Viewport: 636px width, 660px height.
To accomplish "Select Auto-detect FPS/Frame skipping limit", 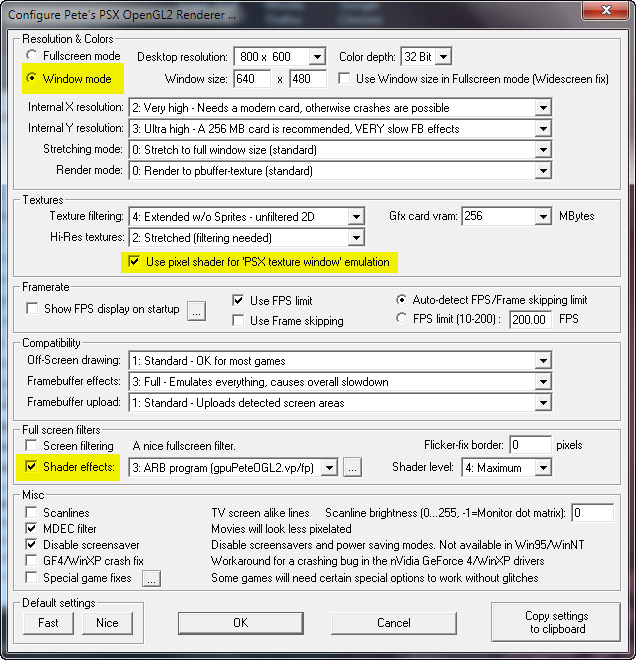I will pos(402,300).
